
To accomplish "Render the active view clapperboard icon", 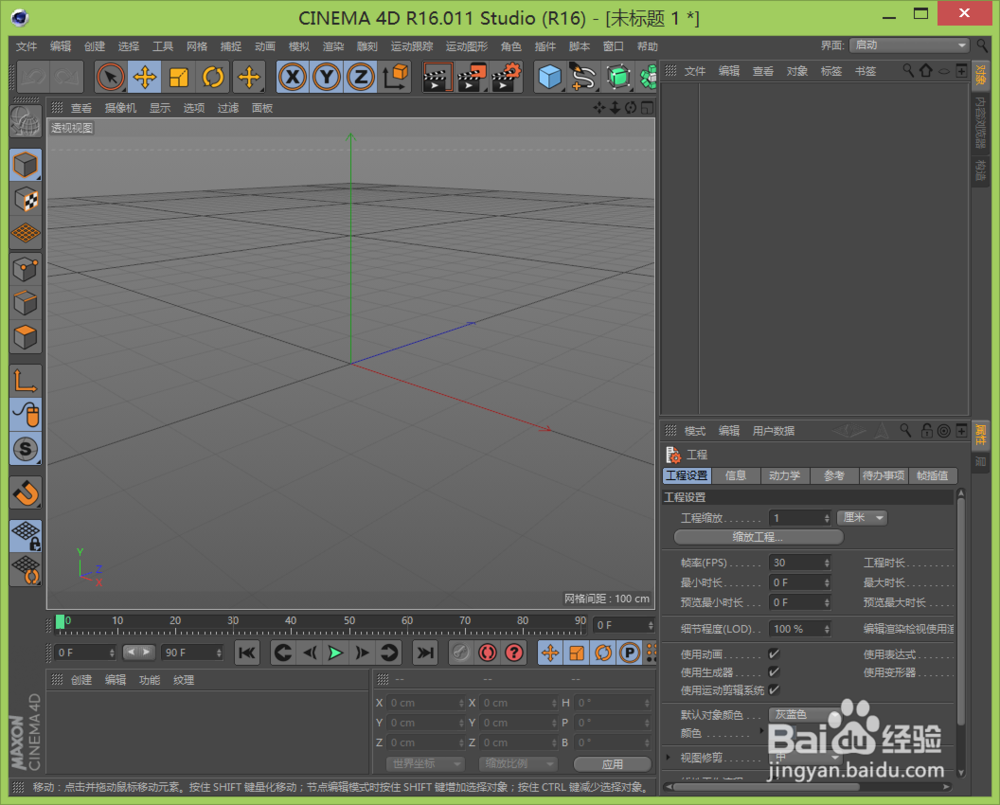I will (438, 77).
